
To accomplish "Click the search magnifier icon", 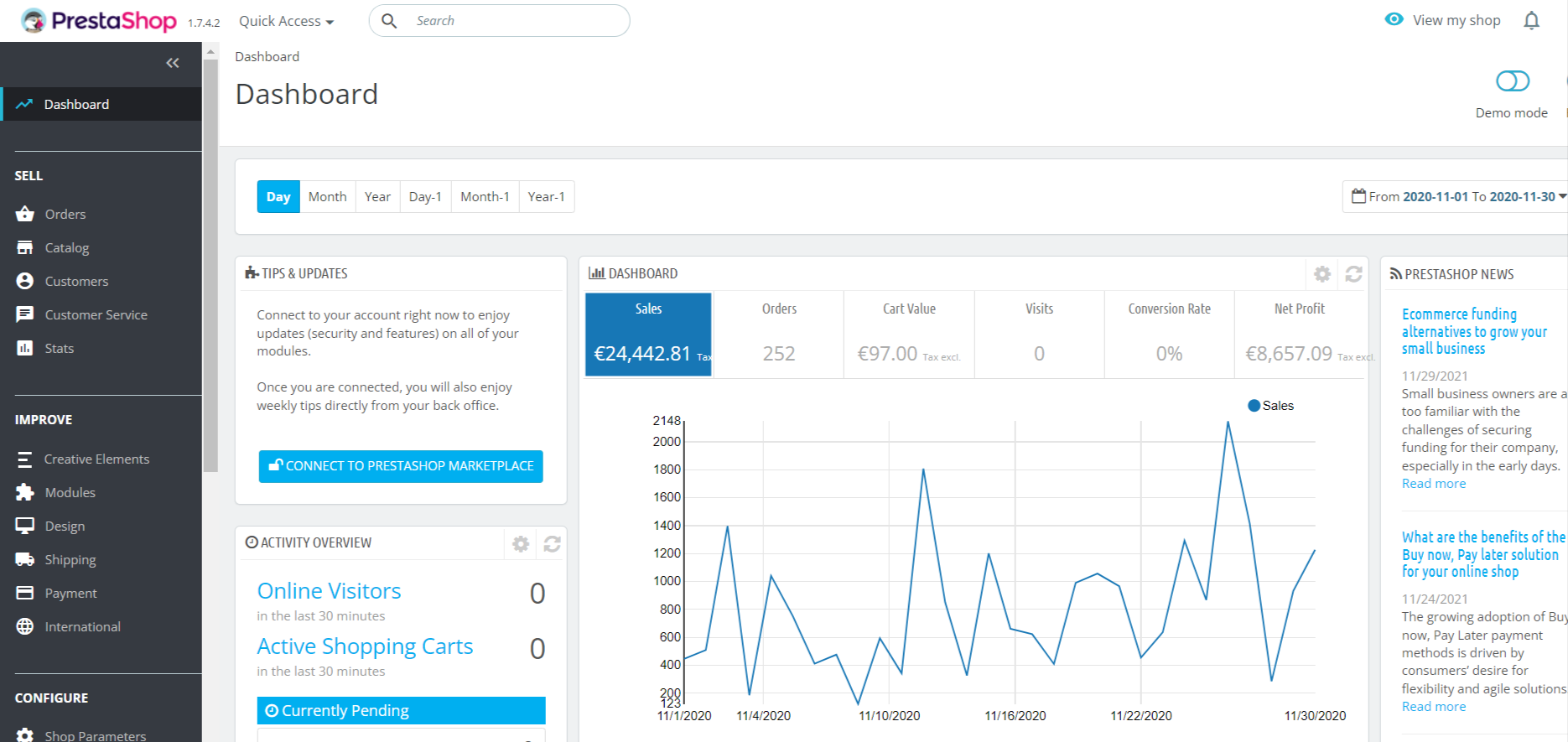I will 389,21.
